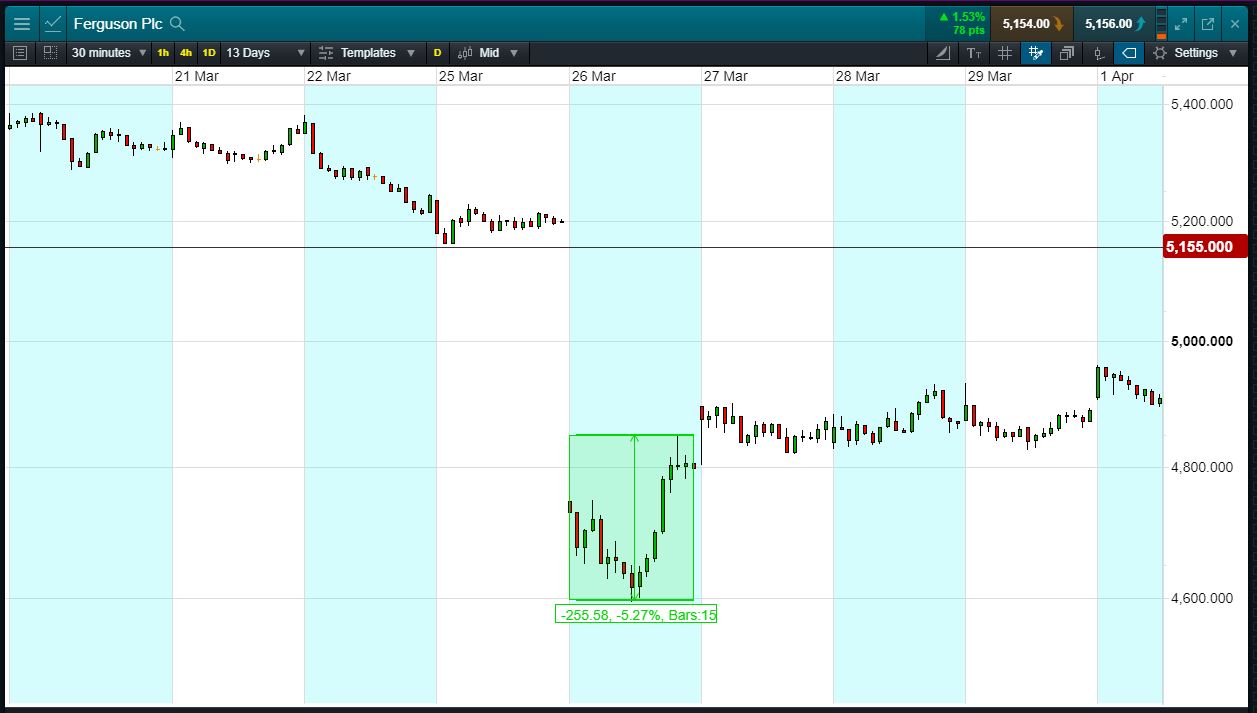Click the 27 Mar date label
The height and width of the screenshot is (713, 1257).
point(725,76)
